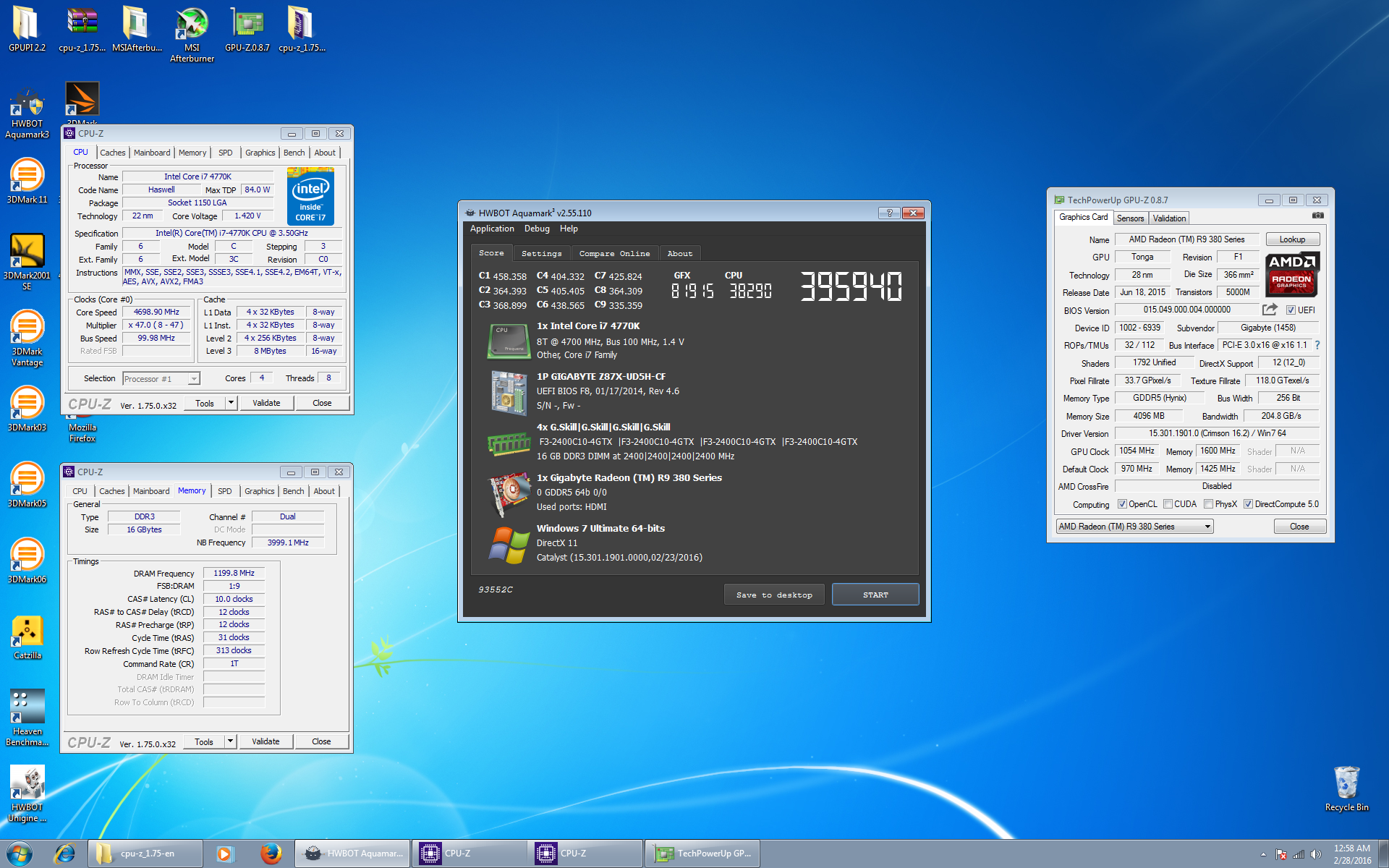The image size is (1389, 868).
Task: Open cpu-z_1.75 WinRAR archive icon
Action: tap(82, 29)
